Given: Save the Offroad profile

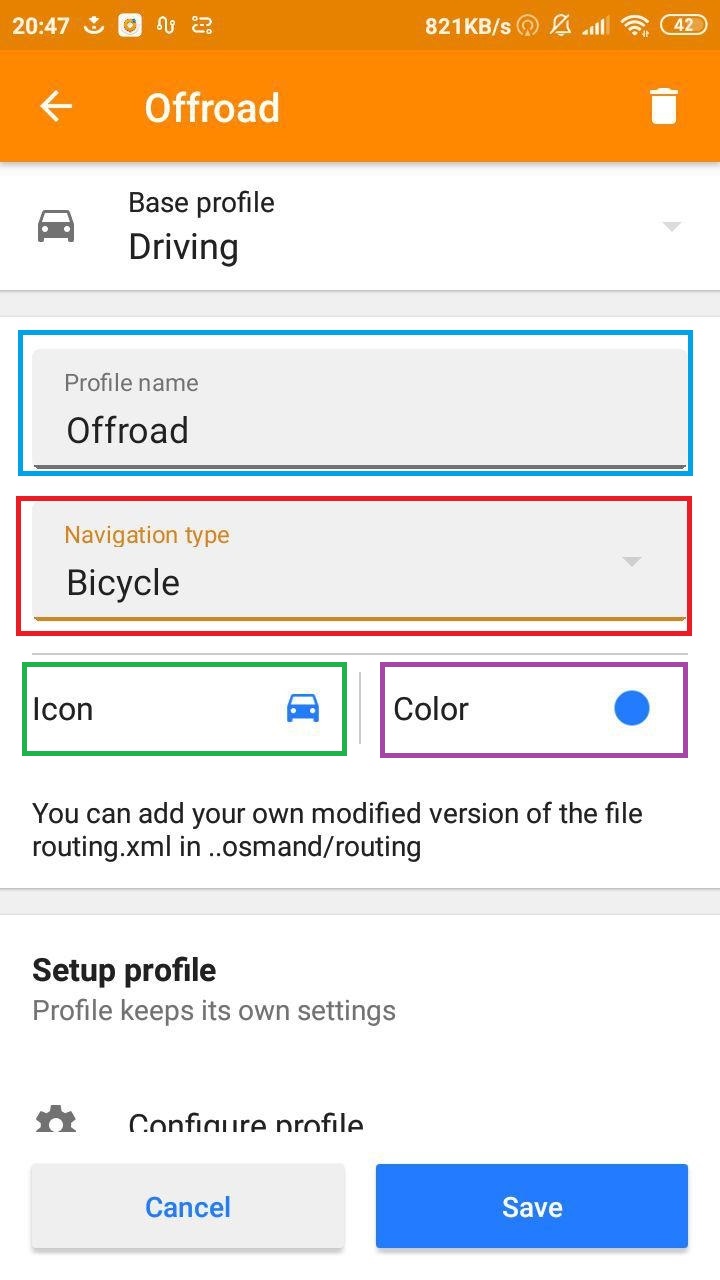Looking at the screenshot, I should point(531,1207).
